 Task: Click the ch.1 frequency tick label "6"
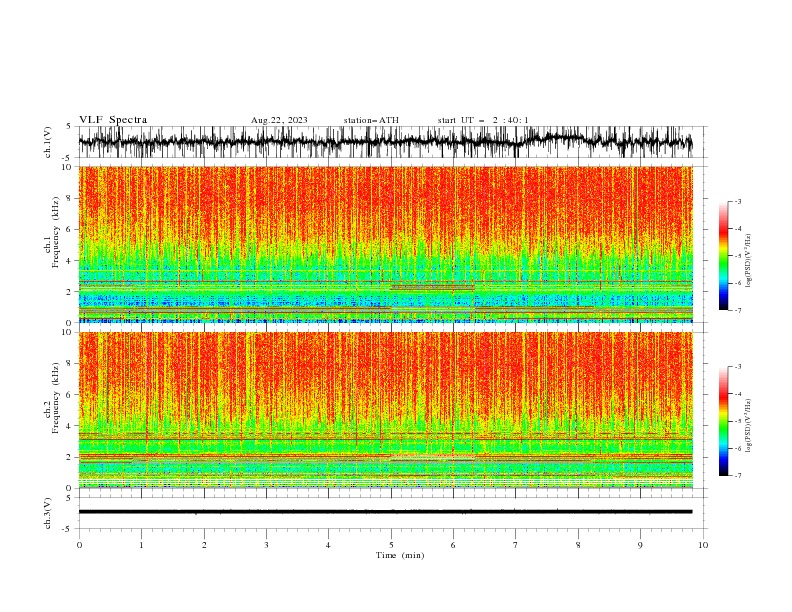pyautogui.click(x=70, y=229)
